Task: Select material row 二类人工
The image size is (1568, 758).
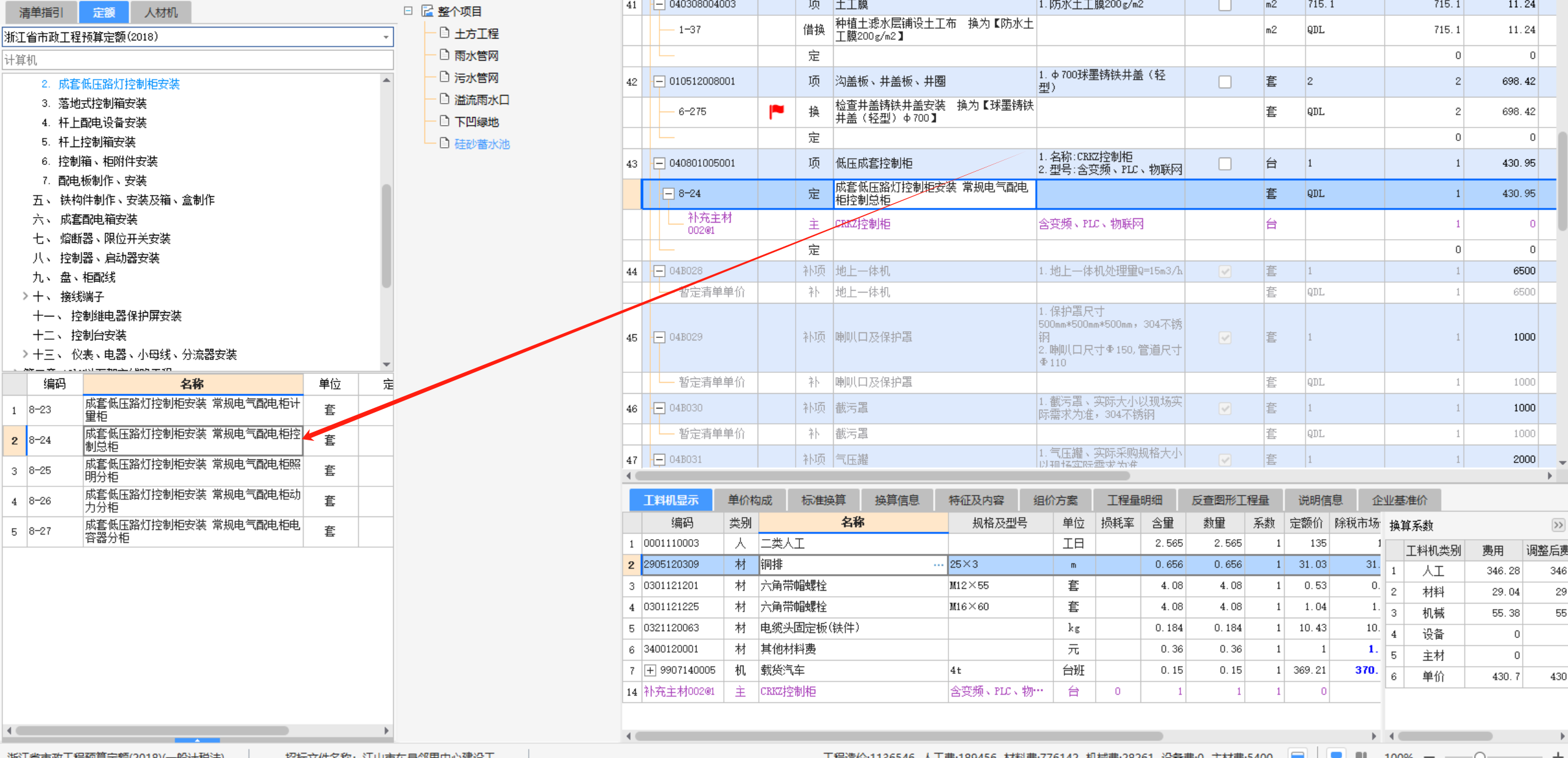Action: tap(1001, 543)
